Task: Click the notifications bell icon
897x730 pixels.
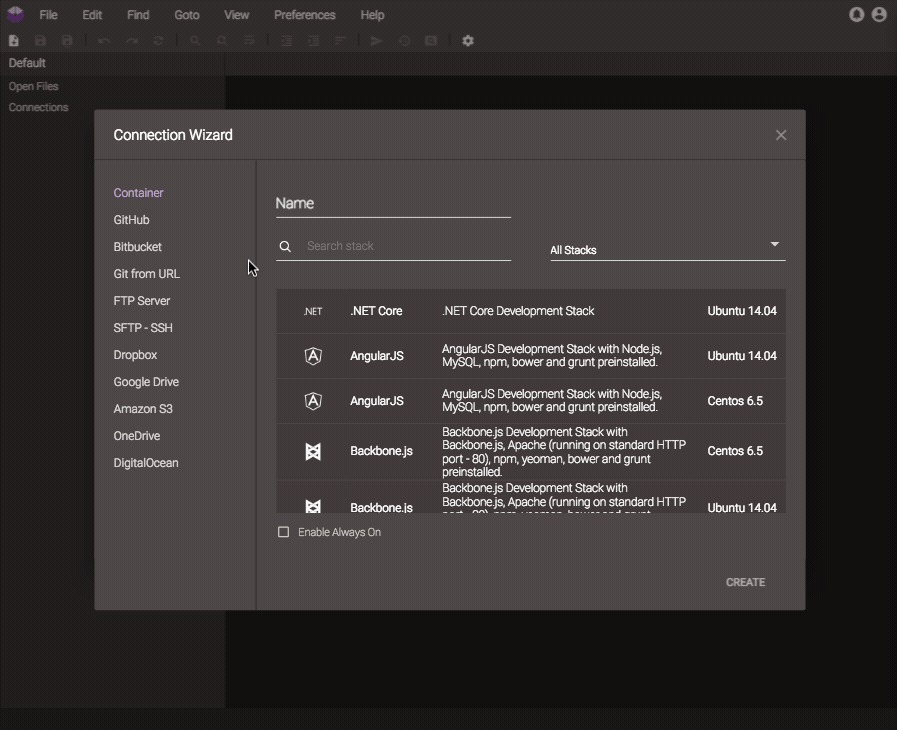Action: pos(856,14)
